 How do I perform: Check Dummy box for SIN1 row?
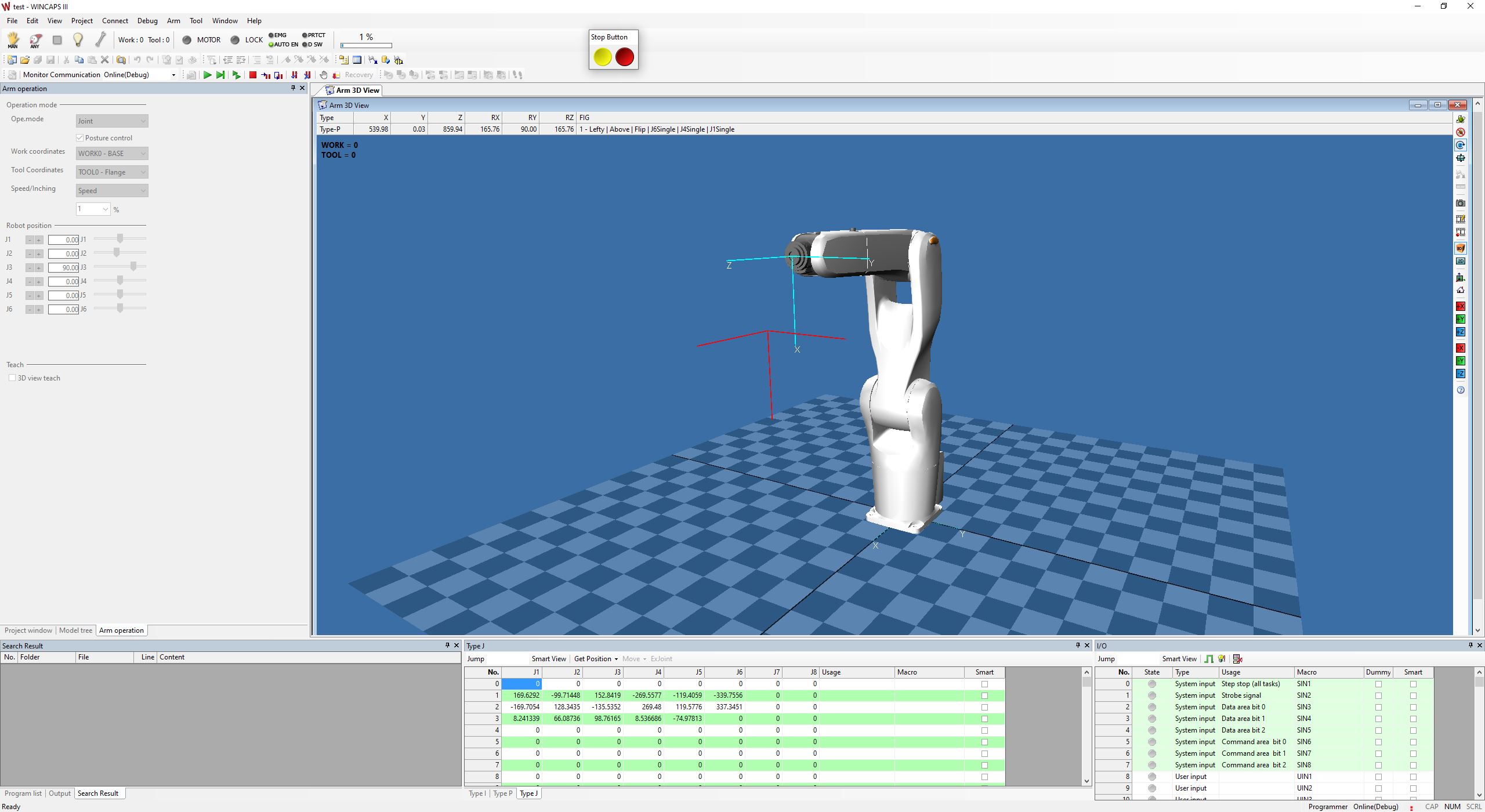click(1378, 684)
